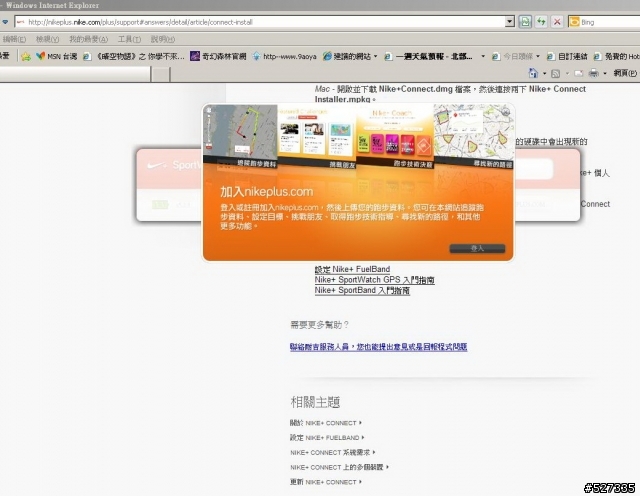640x496 pixels.
Task: Click the Bing search provider icon
Action: (574, 22)
